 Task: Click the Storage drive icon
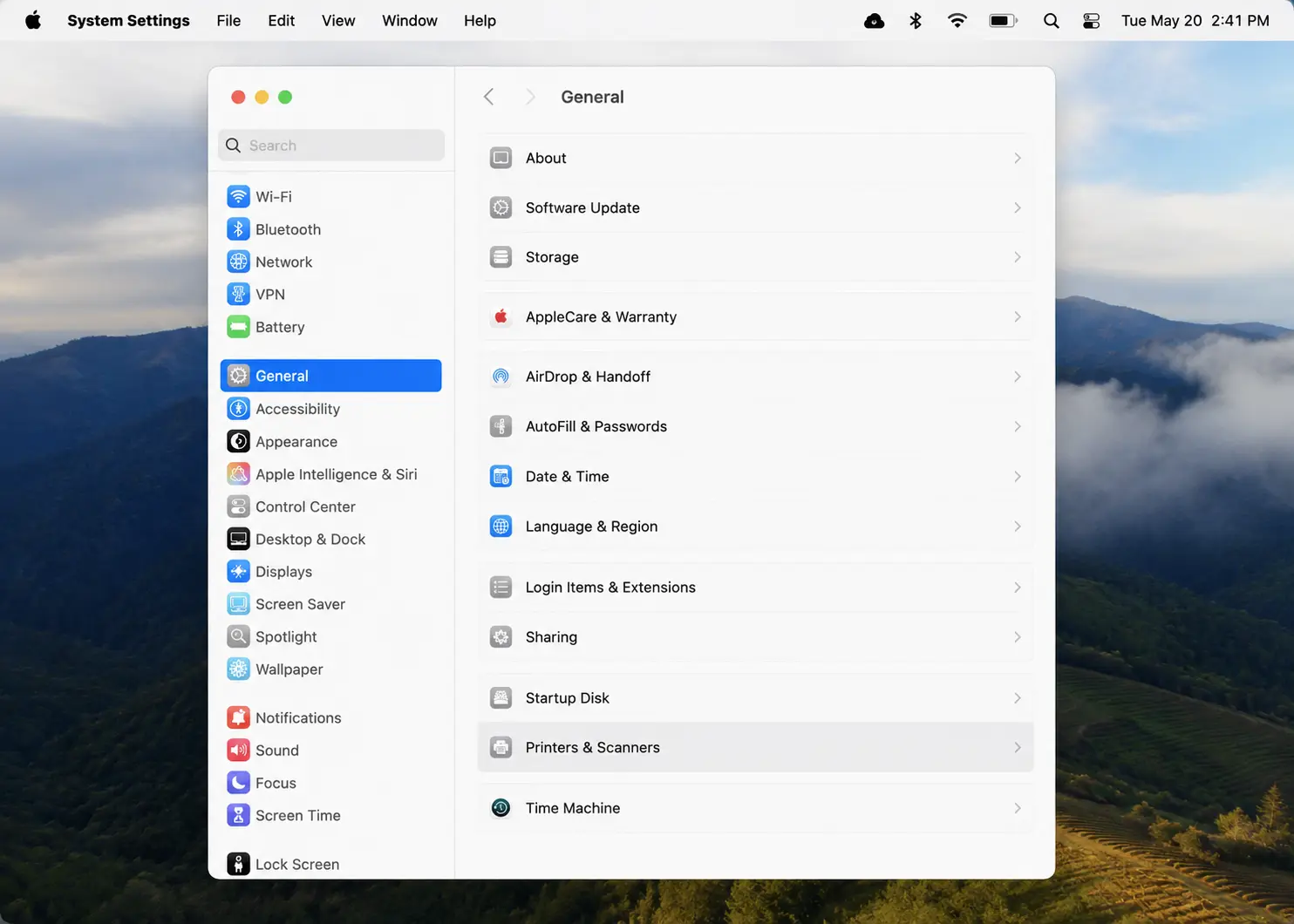pyautogui.click(x=501, y=257)
